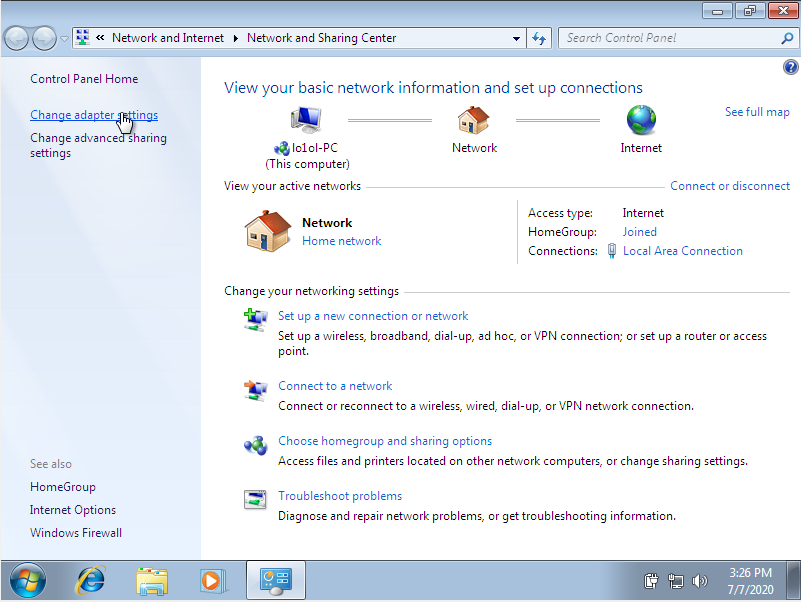
Task: Click the volume speaker tray icon
Action: (699, 581)
